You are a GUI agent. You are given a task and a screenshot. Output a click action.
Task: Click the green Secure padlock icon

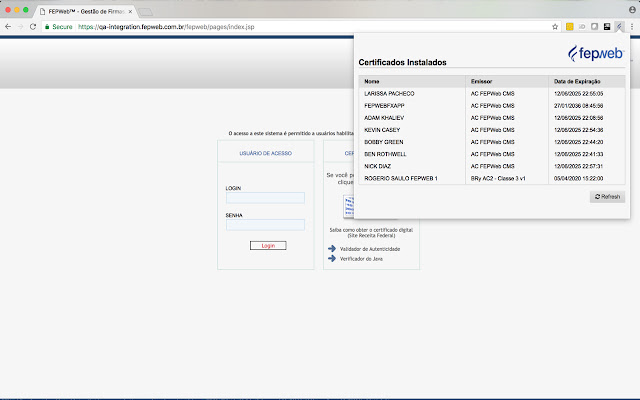point(47,27)
